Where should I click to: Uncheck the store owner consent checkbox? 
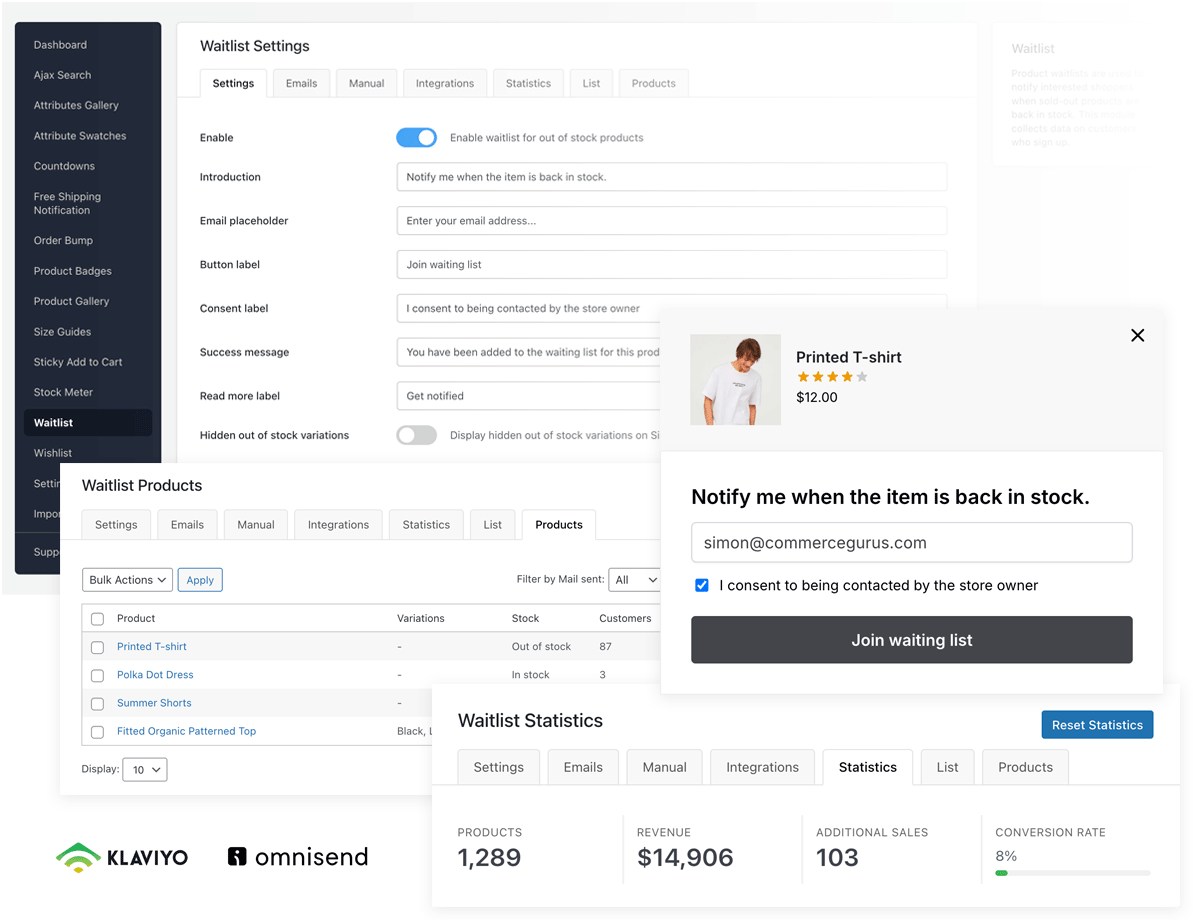(x=702, y=585)
